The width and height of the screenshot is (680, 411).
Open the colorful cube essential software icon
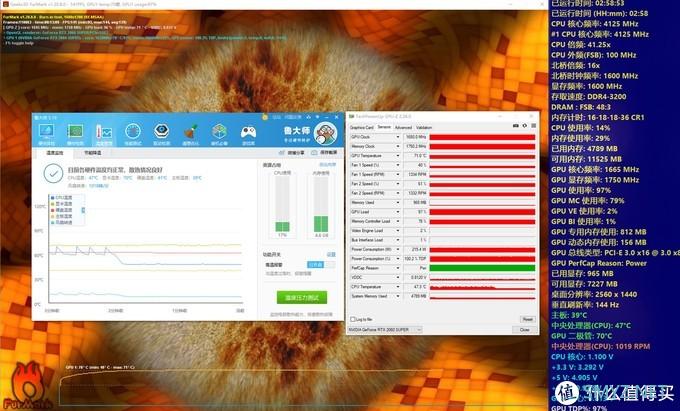pos(219,132)
